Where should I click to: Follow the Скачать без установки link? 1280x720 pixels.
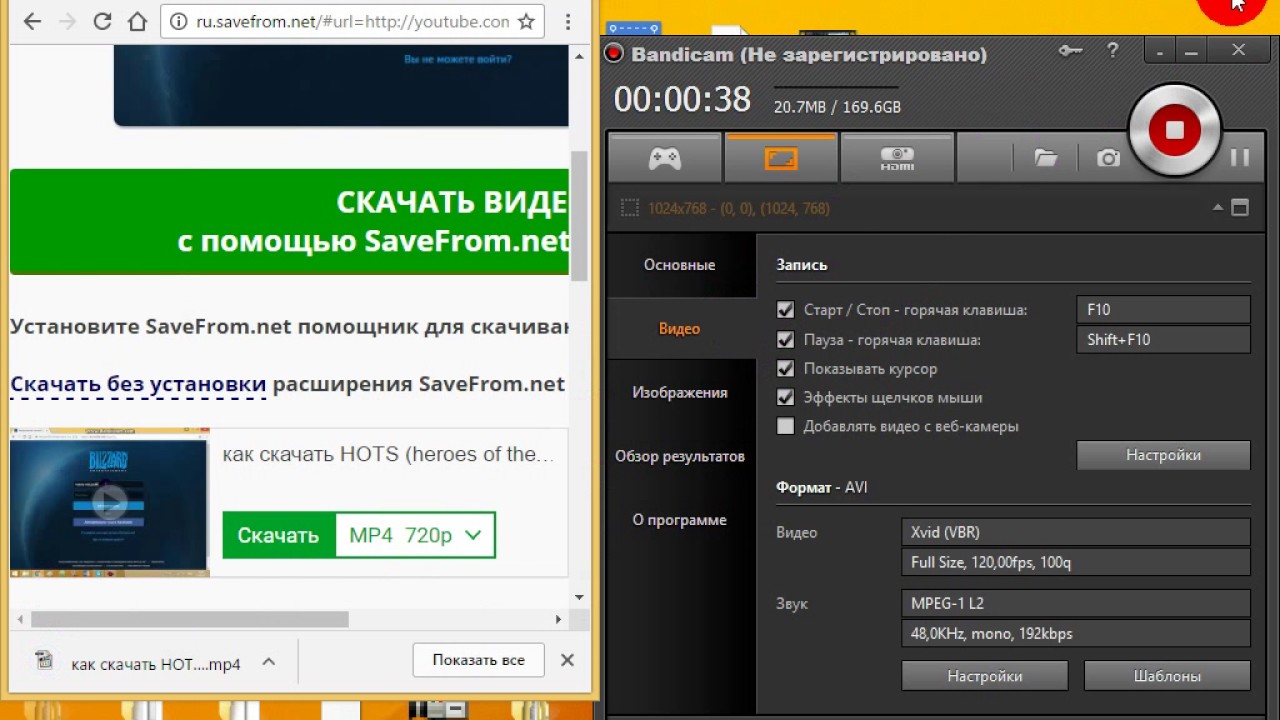click(x=138, y=384)
